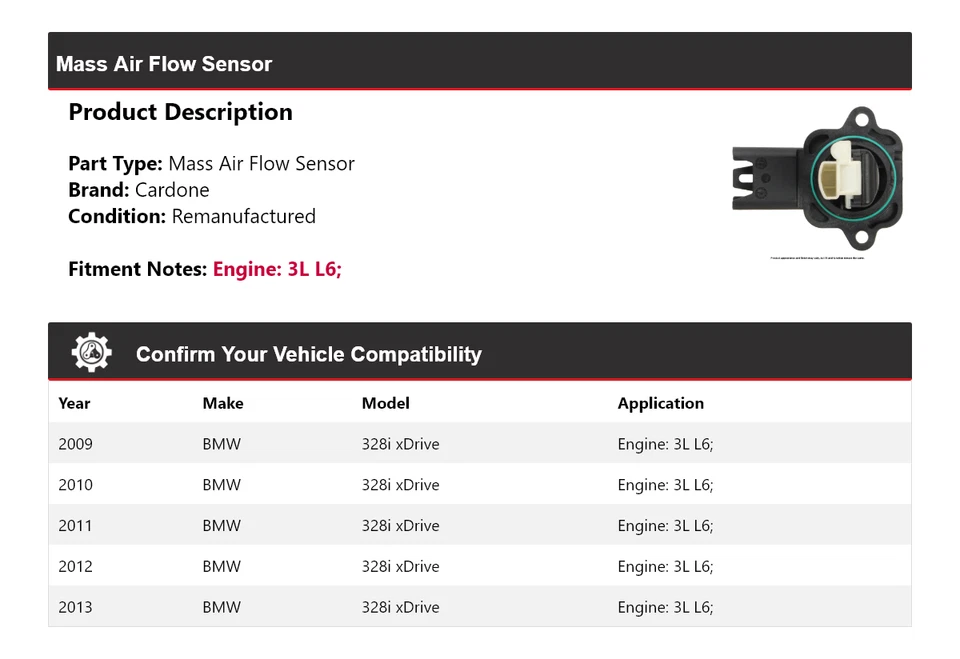Screen dimensions: 960x659
Task: Click the Brand: Cardone line
Action: point(139,190)
